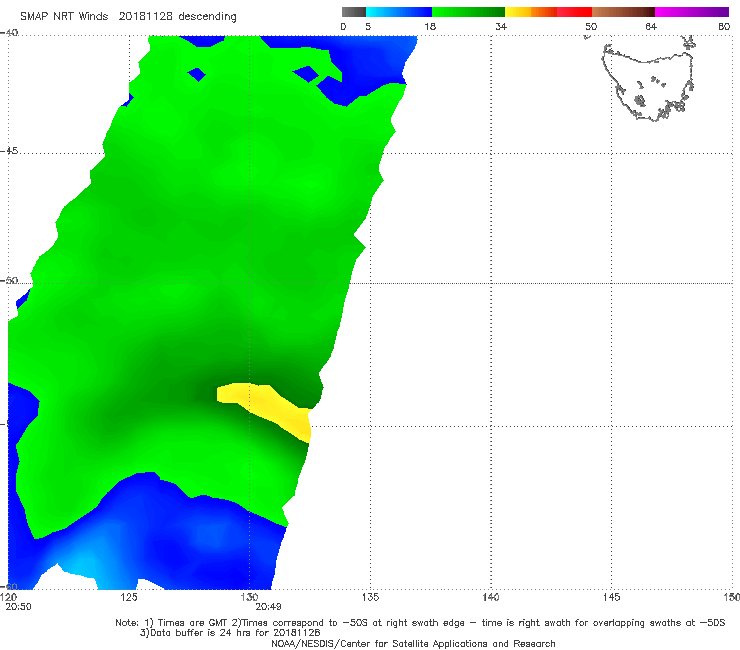Click the longitude label '140'

click(x=491, y=598)
